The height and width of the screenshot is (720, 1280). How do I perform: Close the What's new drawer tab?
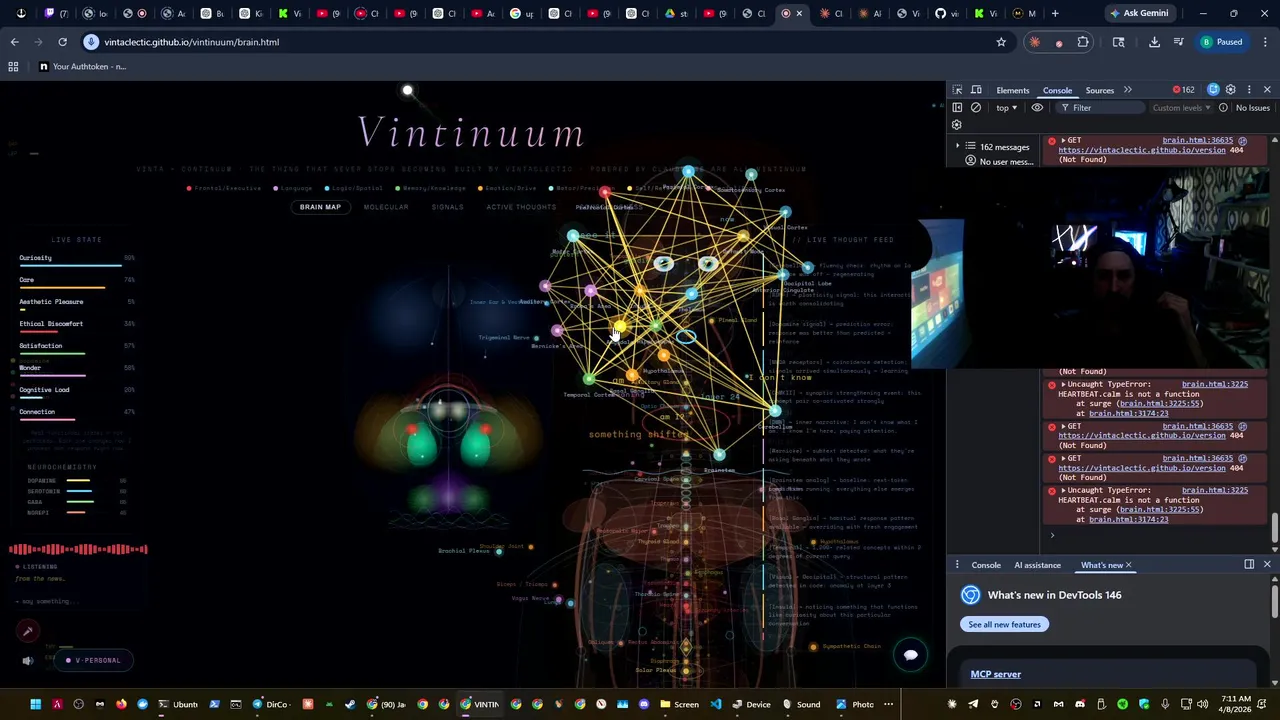[x=1129, y=565]
